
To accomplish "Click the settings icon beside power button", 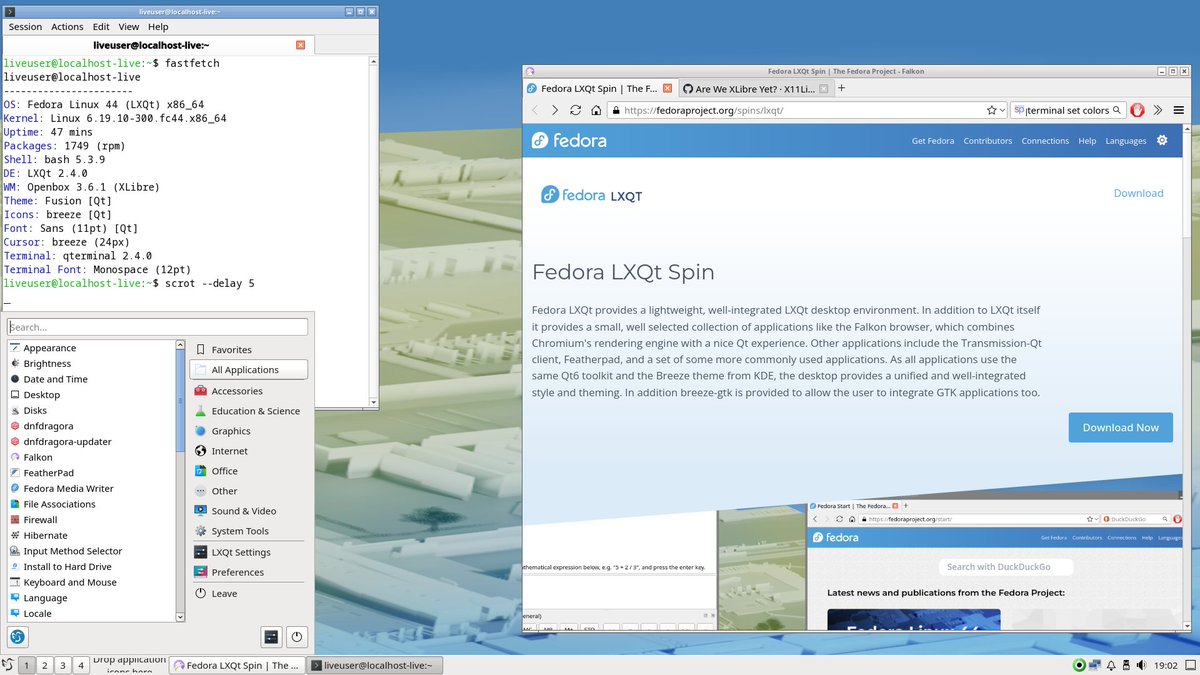I will pos(271,636).
